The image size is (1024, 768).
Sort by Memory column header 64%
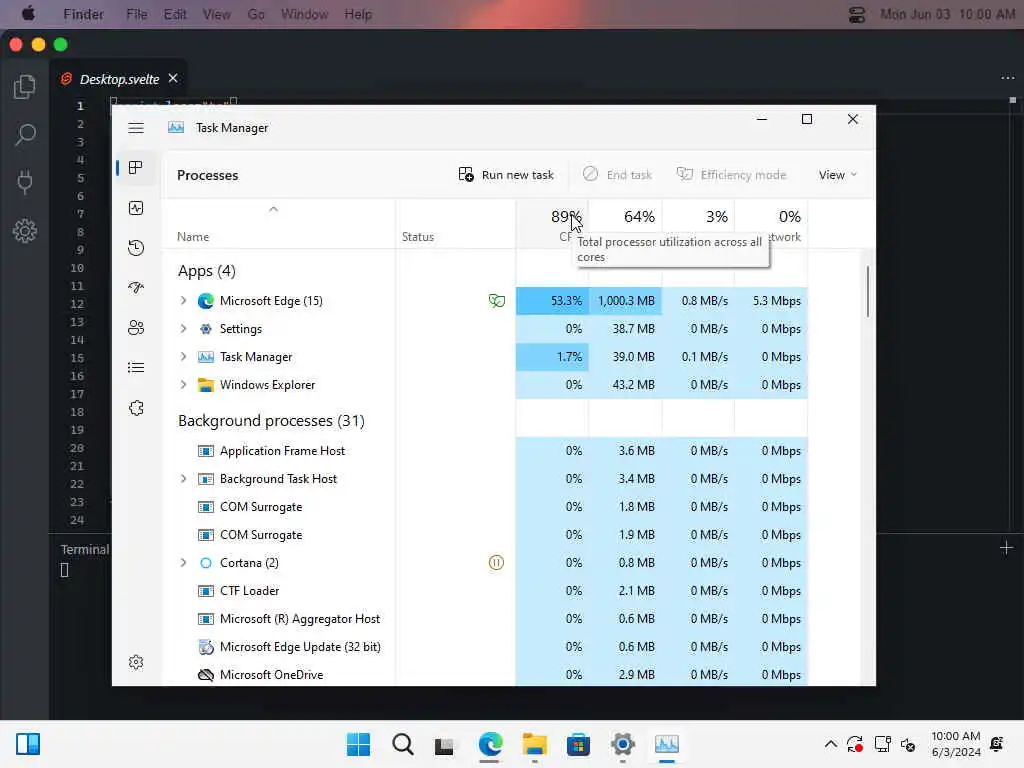click(626, 224)
